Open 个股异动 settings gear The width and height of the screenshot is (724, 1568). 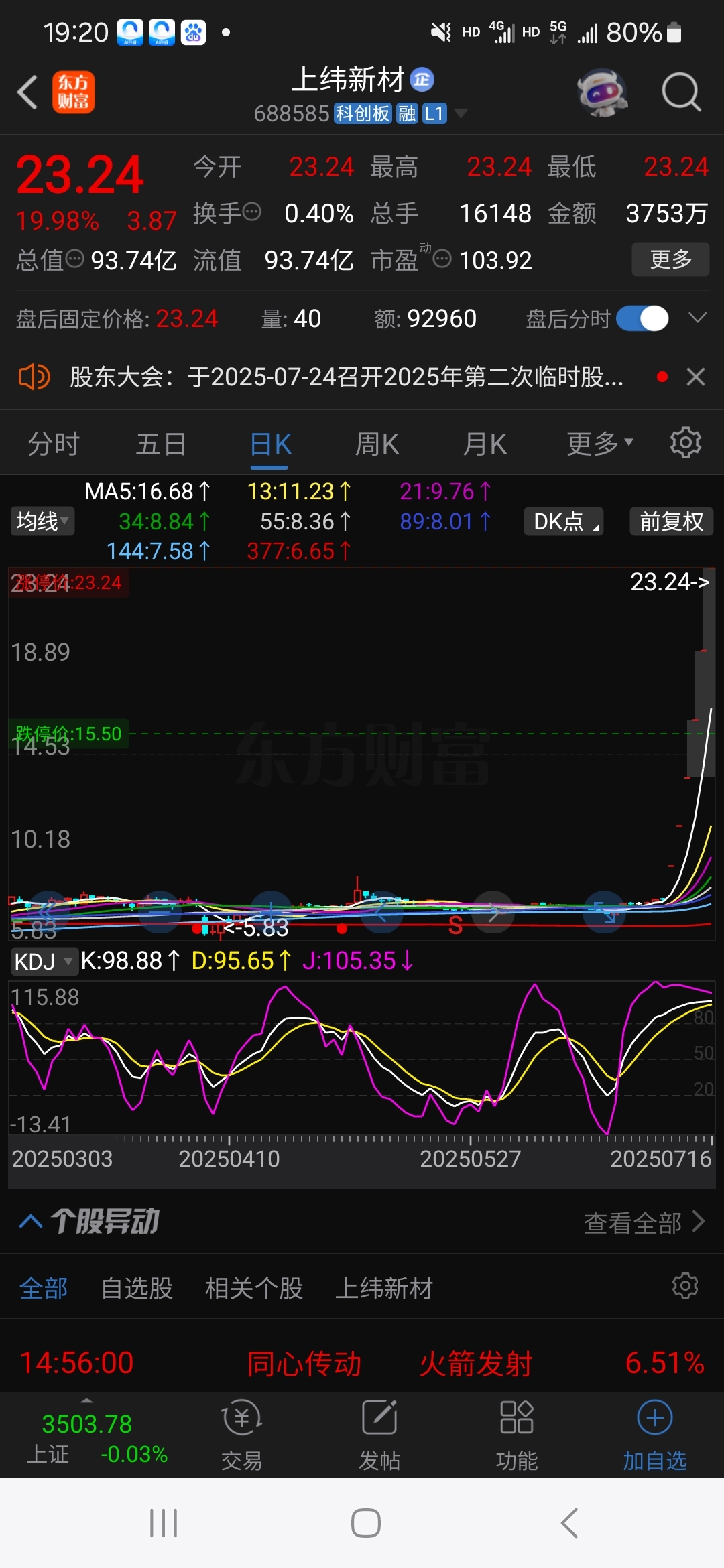point(685,1286)
